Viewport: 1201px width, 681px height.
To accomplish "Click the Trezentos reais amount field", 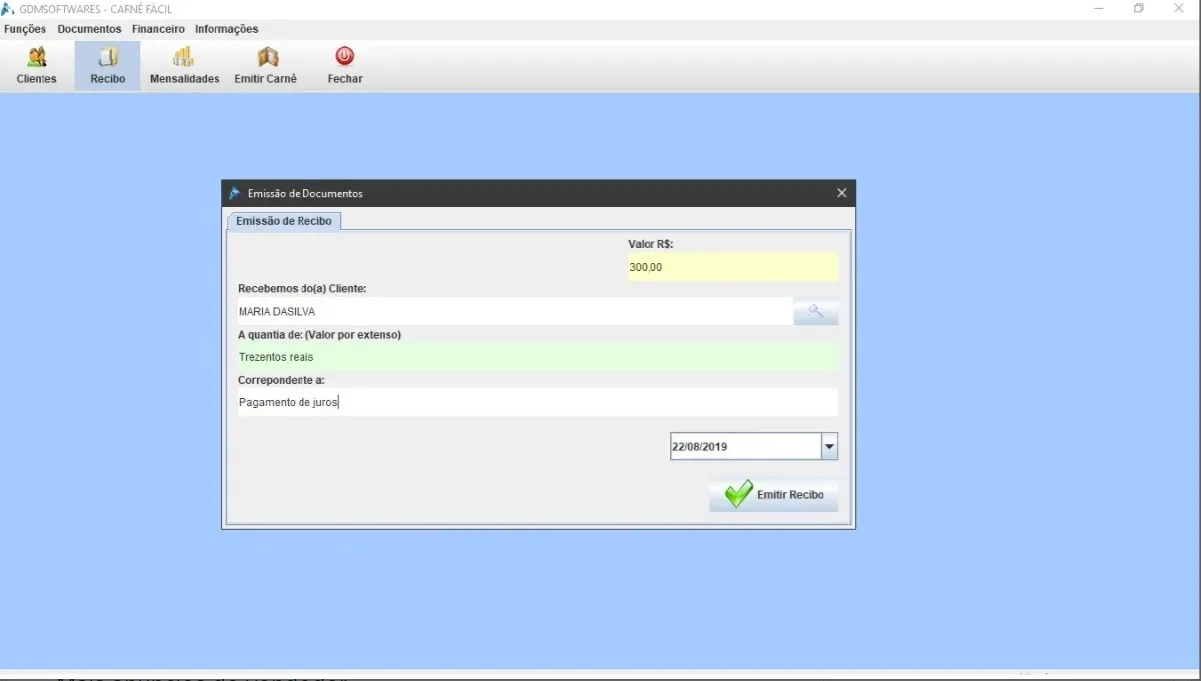I will pos(538,357).
